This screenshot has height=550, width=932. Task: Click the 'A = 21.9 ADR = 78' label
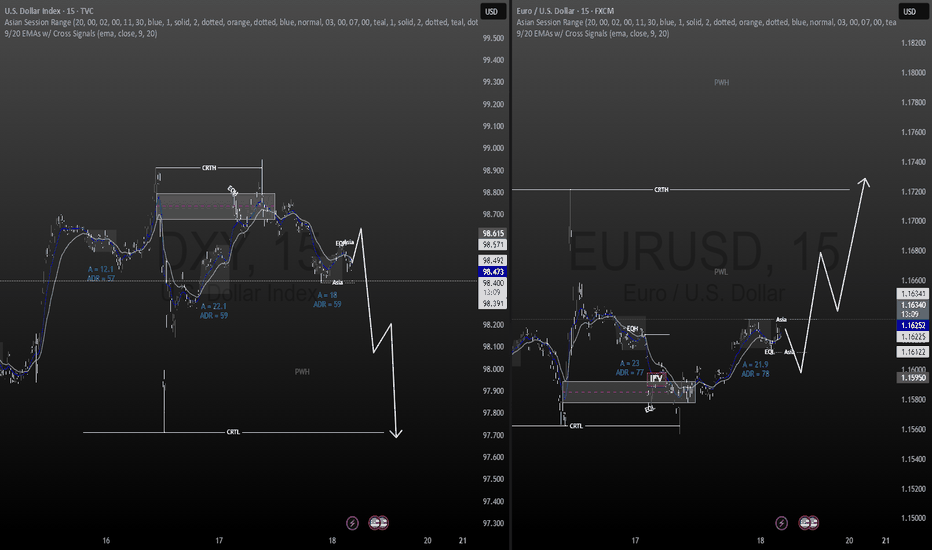(x=755, y=369)
